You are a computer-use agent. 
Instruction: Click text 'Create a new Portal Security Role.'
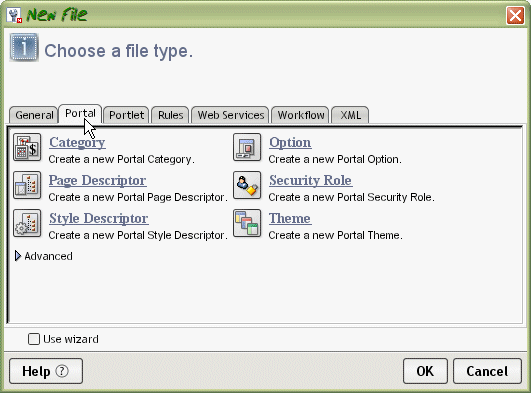point(352,197)
